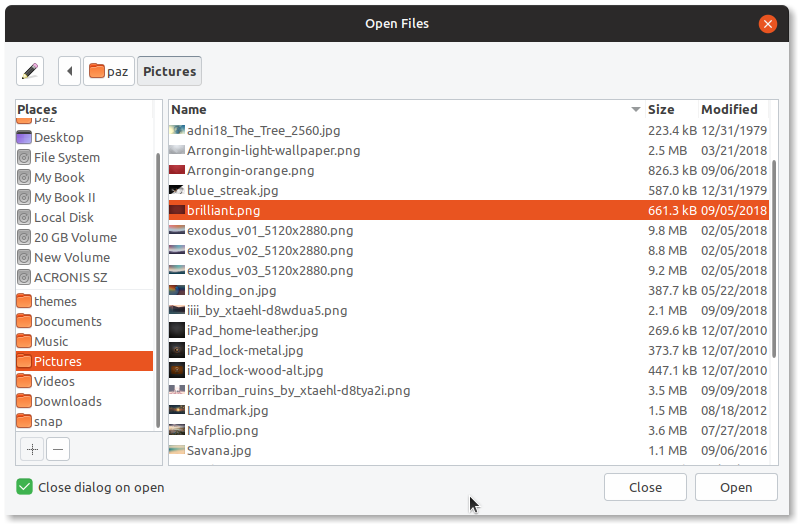798x524 pixels.
Task: Click the Desktop icon in Places
Action: (24, 137)
